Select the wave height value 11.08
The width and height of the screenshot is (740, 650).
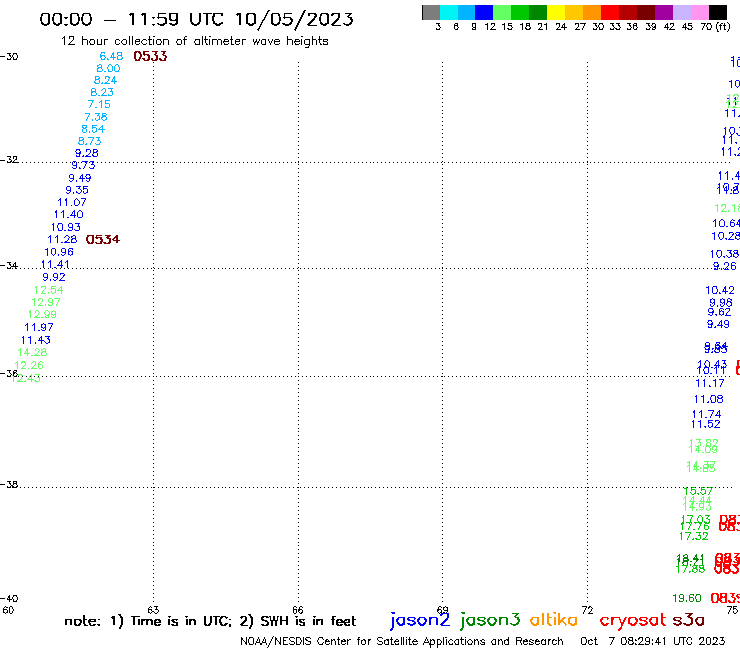coord(708,399)
